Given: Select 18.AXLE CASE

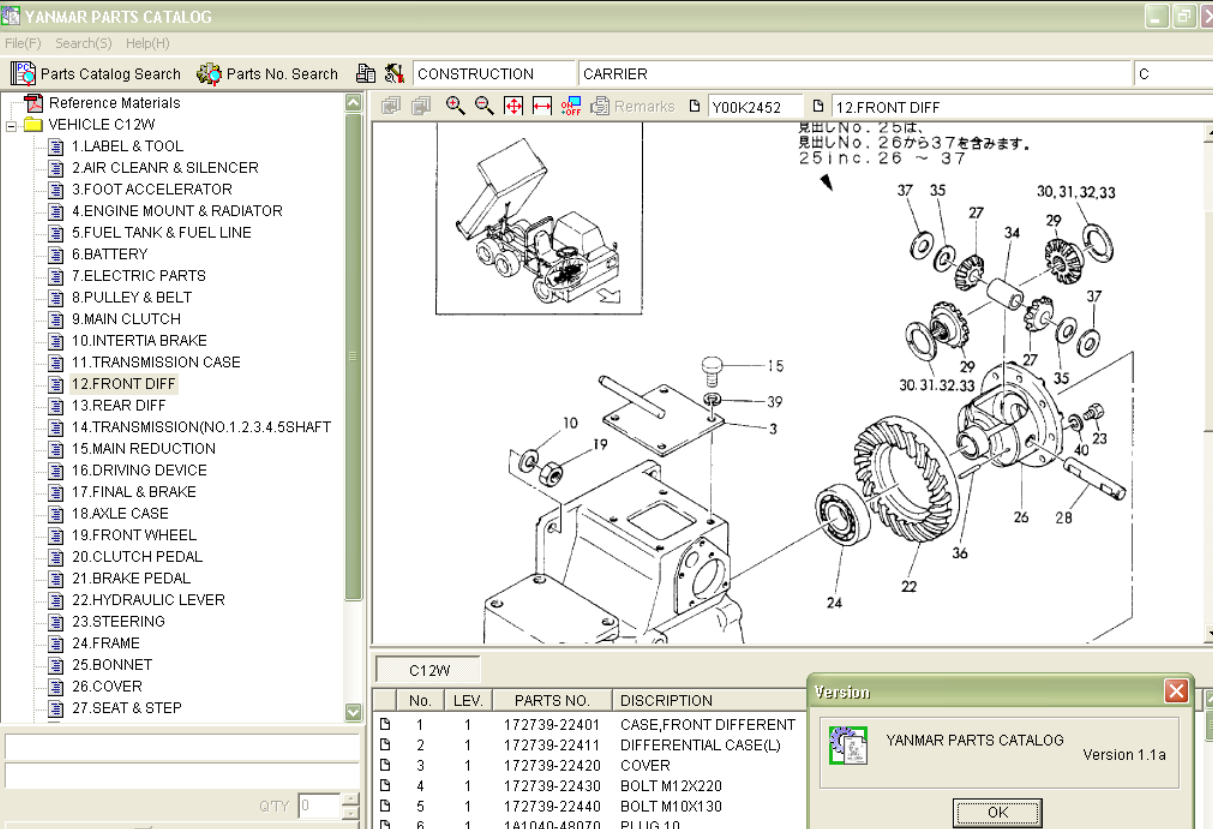Looking at the screenshot, I should [x=120, y=514].
